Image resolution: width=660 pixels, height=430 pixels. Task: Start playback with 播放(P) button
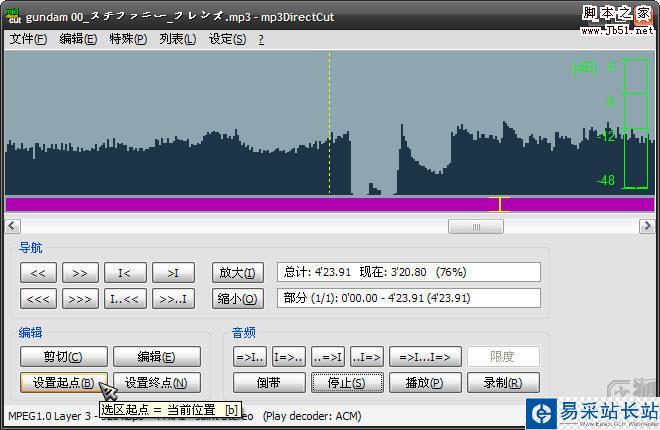tap(425, 382)
